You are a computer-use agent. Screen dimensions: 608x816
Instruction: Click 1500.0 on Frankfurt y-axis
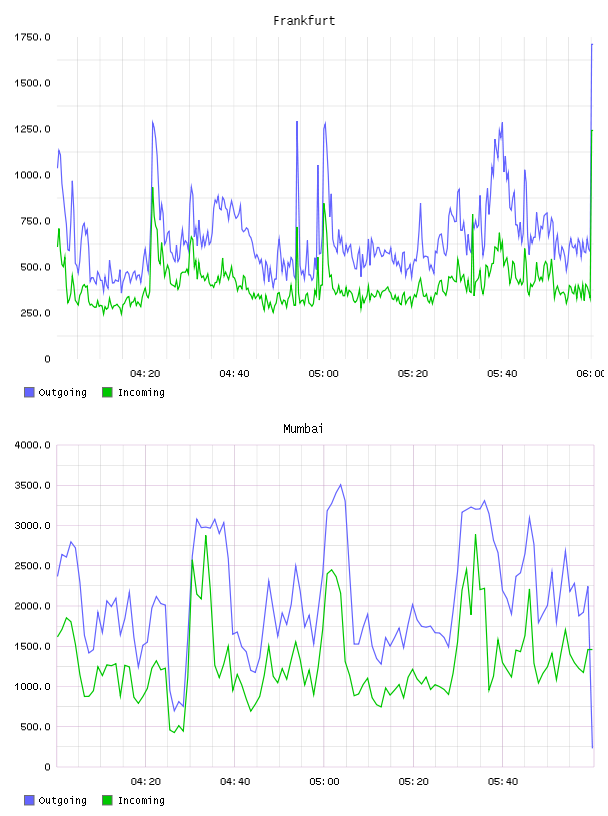pyautogui.click(x=32, y=83)
